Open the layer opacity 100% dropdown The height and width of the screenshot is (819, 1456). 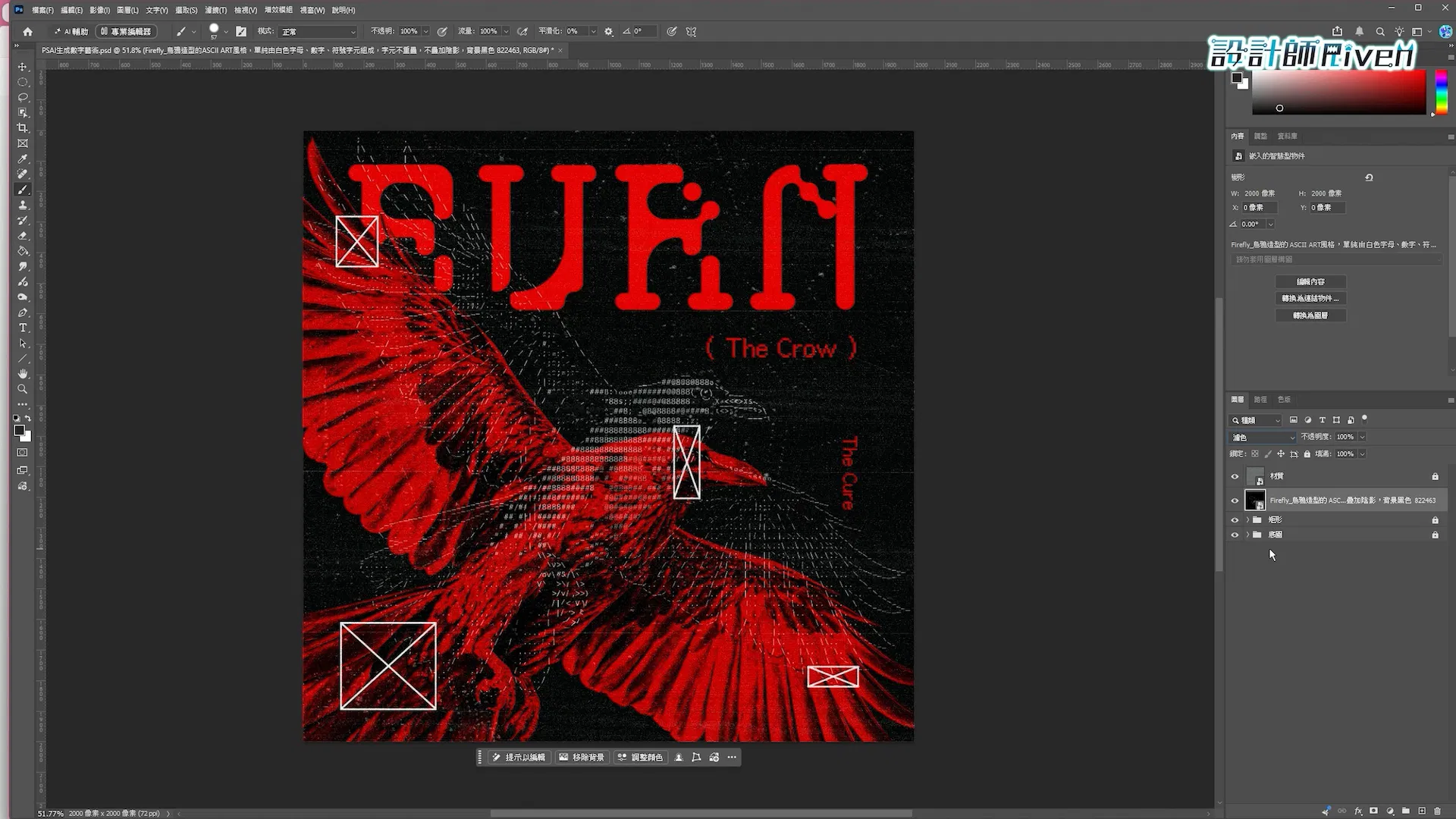1362,437
